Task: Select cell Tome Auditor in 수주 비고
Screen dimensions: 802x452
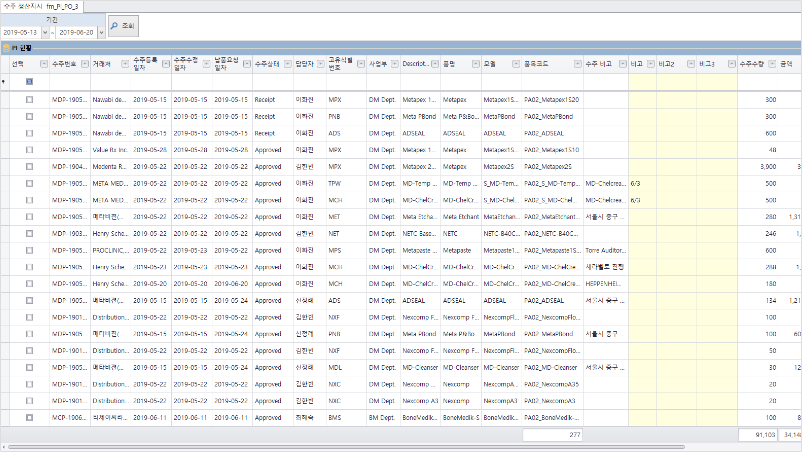Action: coord(606,250)
